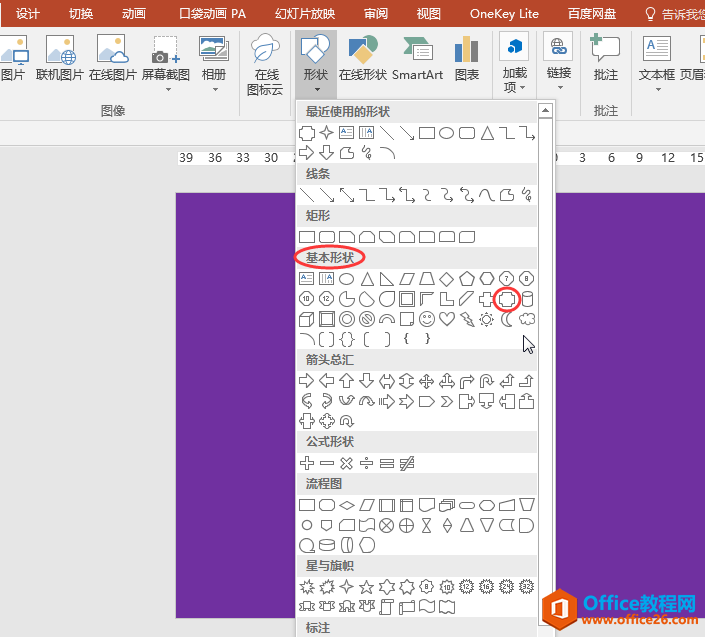Select the double brace shape in 基本形状
Image resolution: width=705 pixels, height=637 pixels.
click(x=347, y=339)
